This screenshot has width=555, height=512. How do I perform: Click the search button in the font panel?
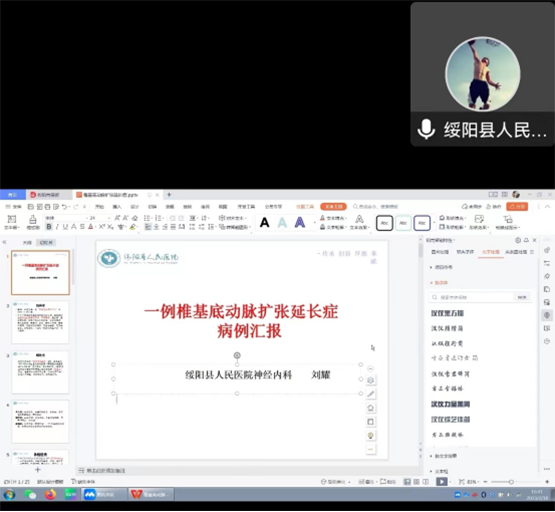[x=522, y=297]
